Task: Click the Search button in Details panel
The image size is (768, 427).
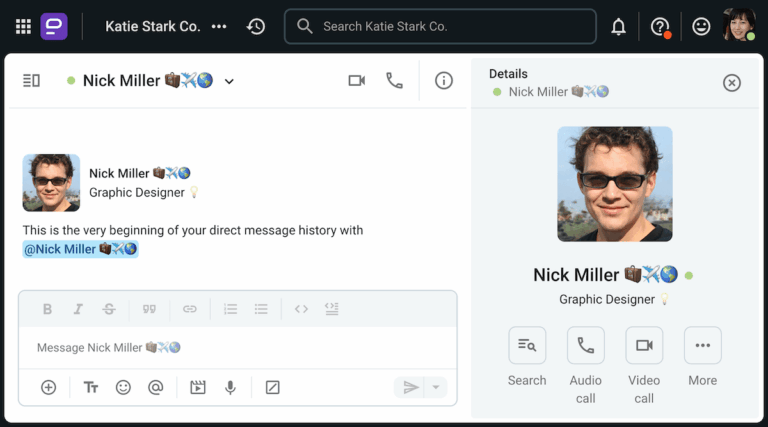Action: pos(527,346)
